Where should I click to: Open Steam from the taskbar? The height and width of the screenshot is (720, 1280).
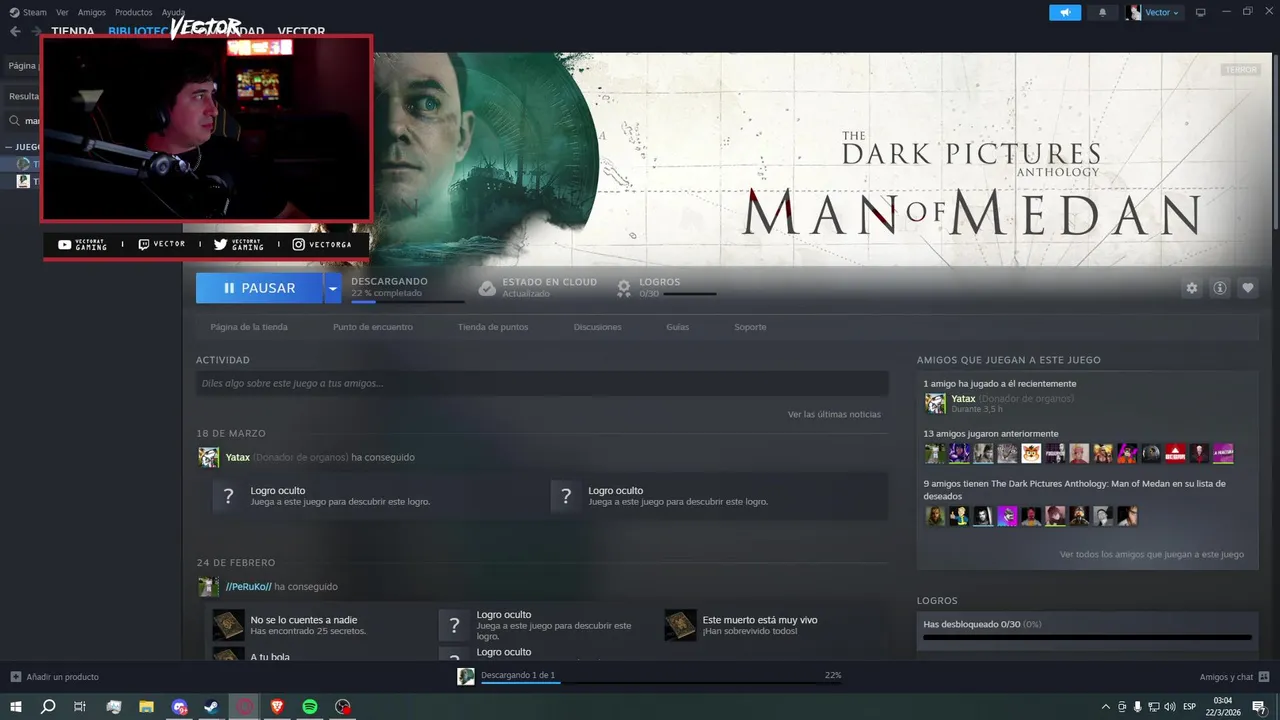coord(212,707)
